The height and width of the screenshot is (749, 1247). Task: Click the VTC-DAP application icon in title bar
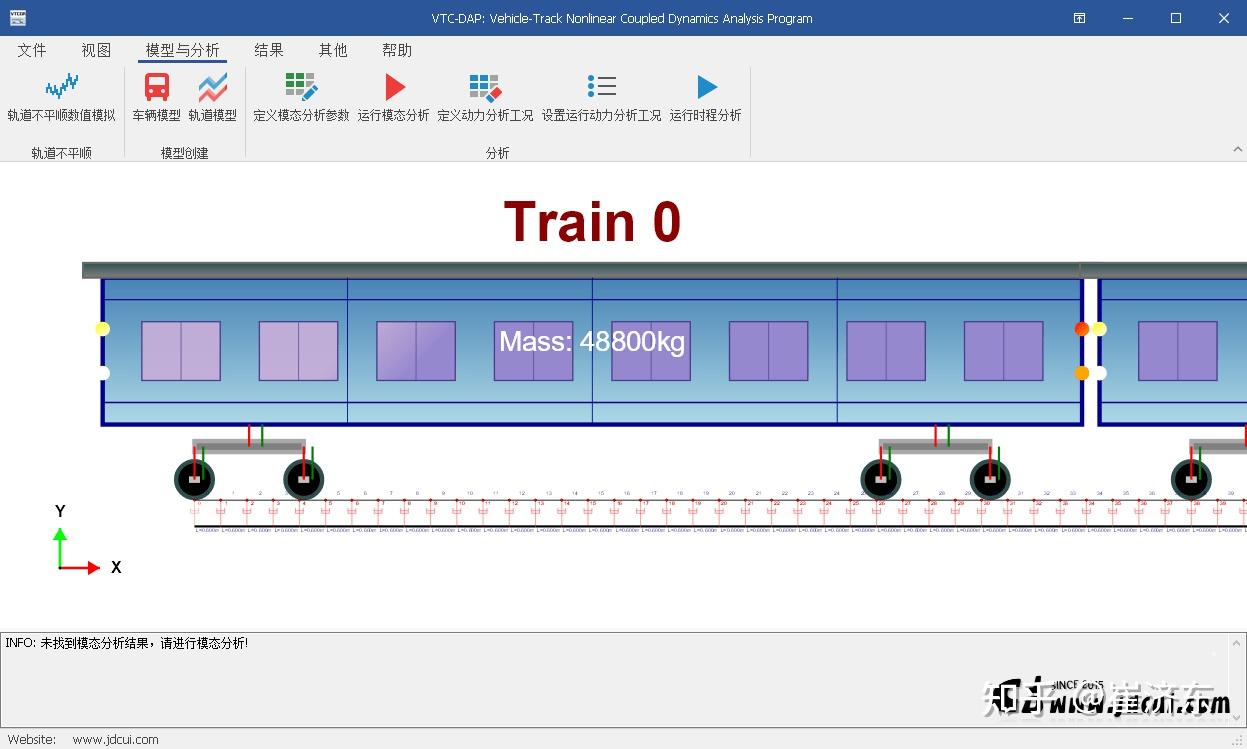pyautogui.click(x=19, y=17)
